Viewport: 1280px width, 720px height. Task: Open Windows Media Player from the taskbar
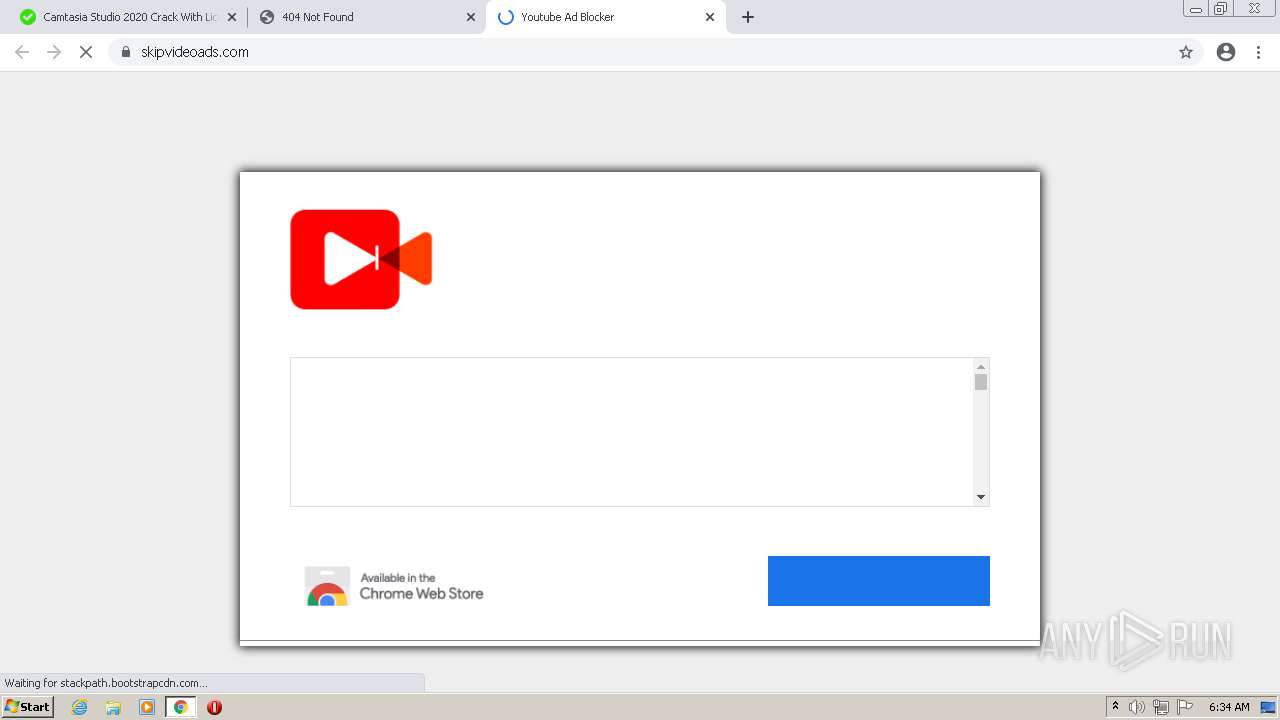147,707
